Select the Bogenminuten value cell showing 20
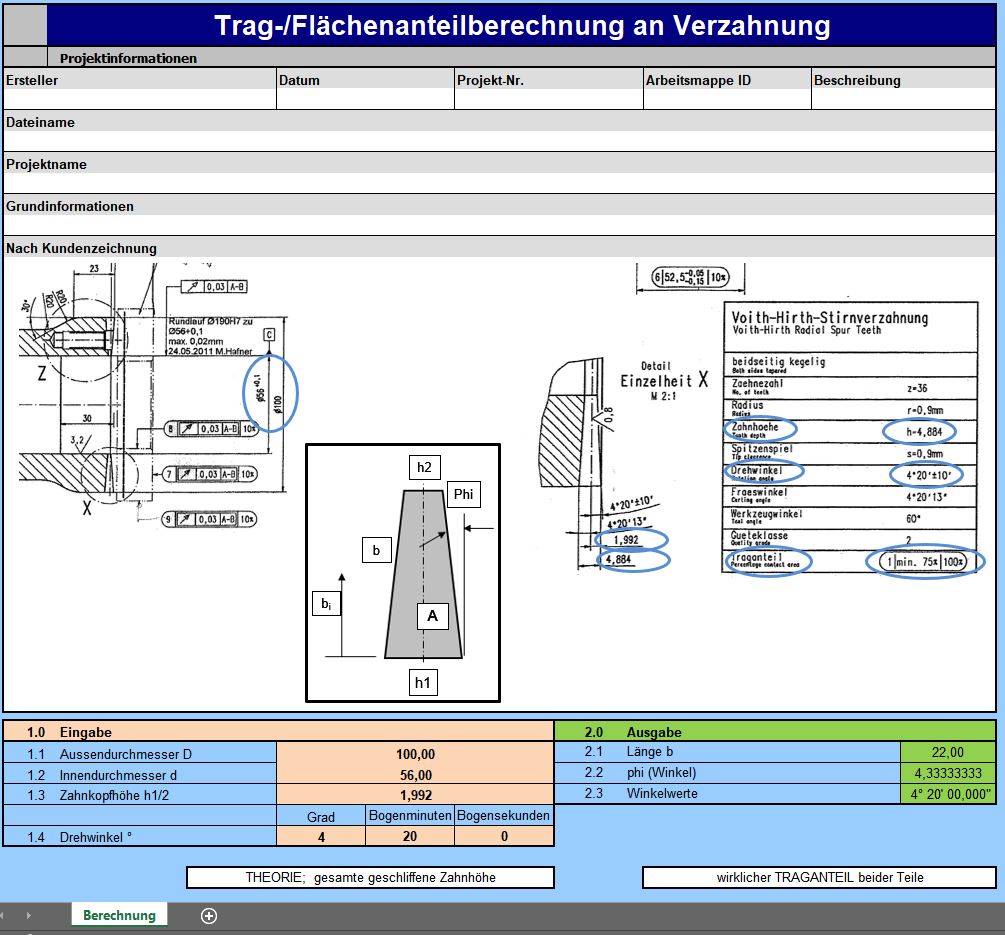 pos(410,836)
